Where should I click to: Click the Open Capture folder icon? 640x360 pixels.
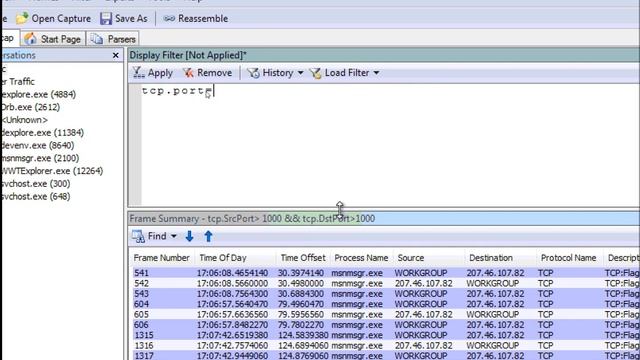(x=22, y=18)
